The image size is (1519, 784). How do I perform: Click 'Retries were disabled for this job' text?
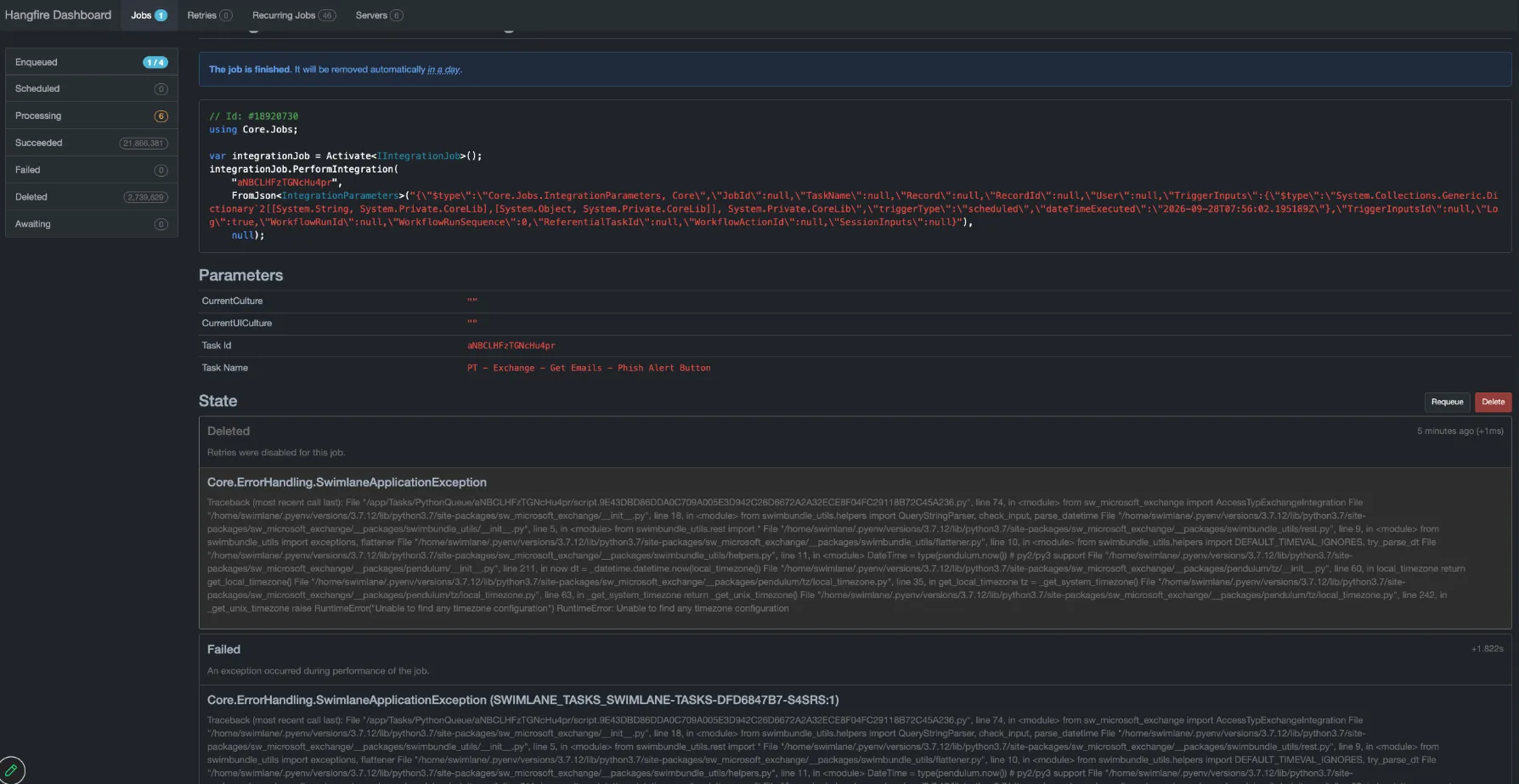276,453
